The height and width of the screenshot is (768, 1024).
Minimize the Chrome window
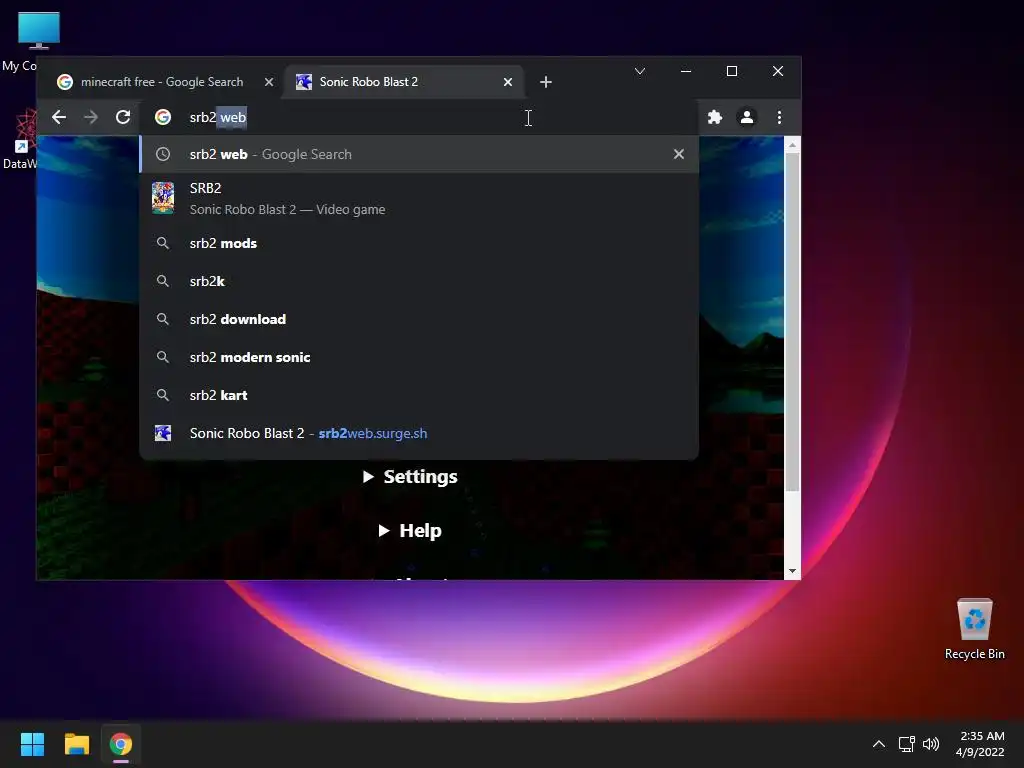point(686,71)
